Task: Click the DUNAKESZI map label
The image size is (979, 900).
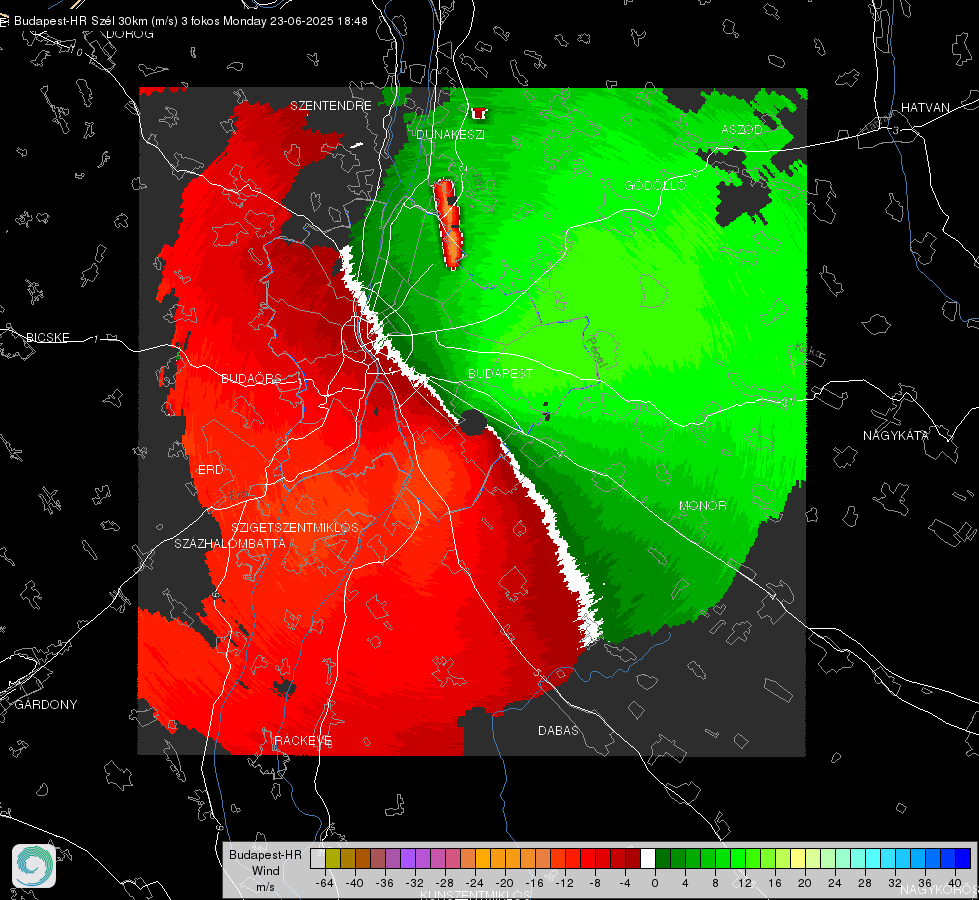Action: (x=450, y=134)
